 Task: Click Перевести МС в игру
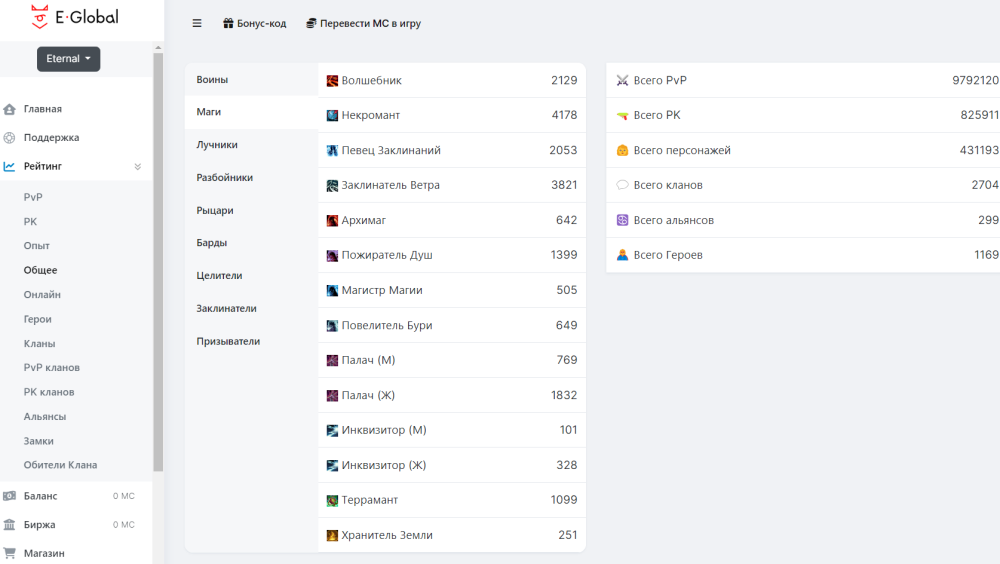[369, 23]
